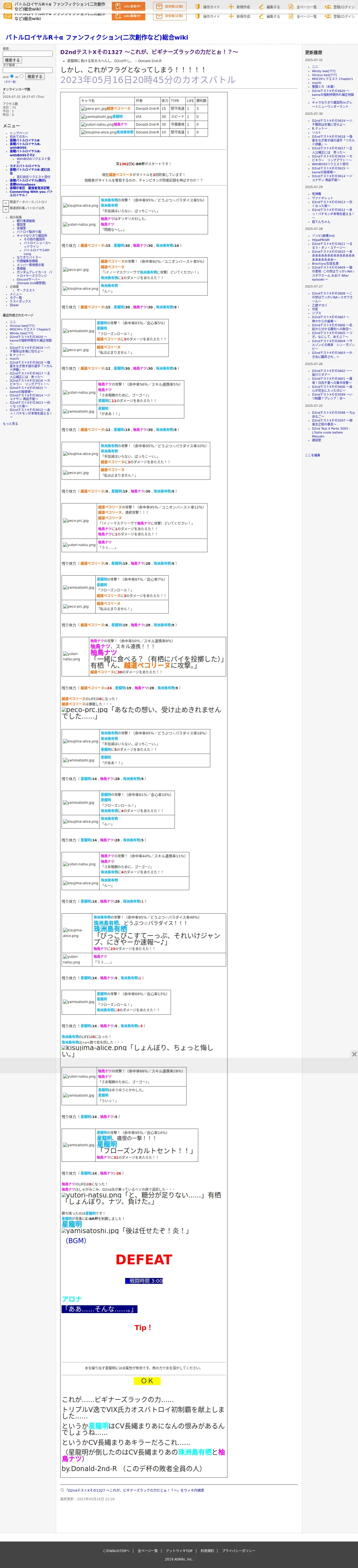Image resolution: width=358 pixels, height=1568 pixels.
Task: Open yamisatoshi.jpg image in character table
Action: [96, 117]
